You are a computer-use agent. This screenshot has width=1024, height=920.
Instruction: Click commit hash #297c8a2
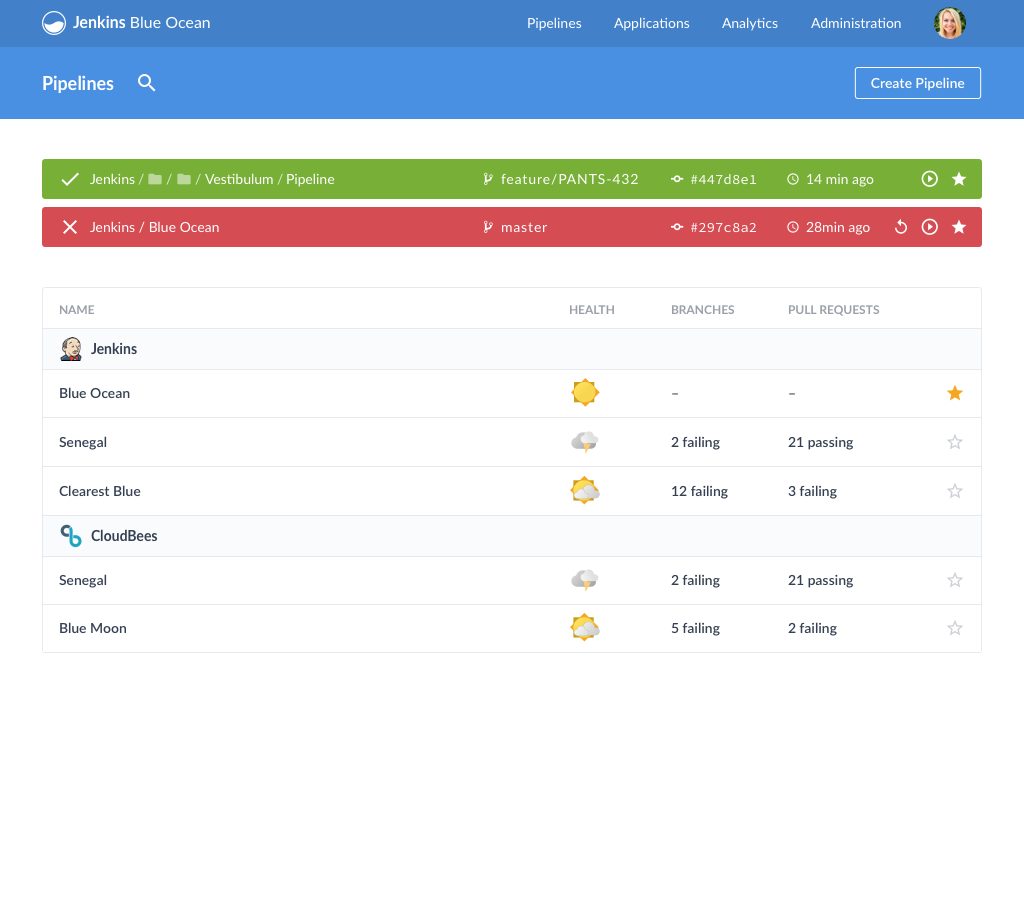click(x=723, y=227)
